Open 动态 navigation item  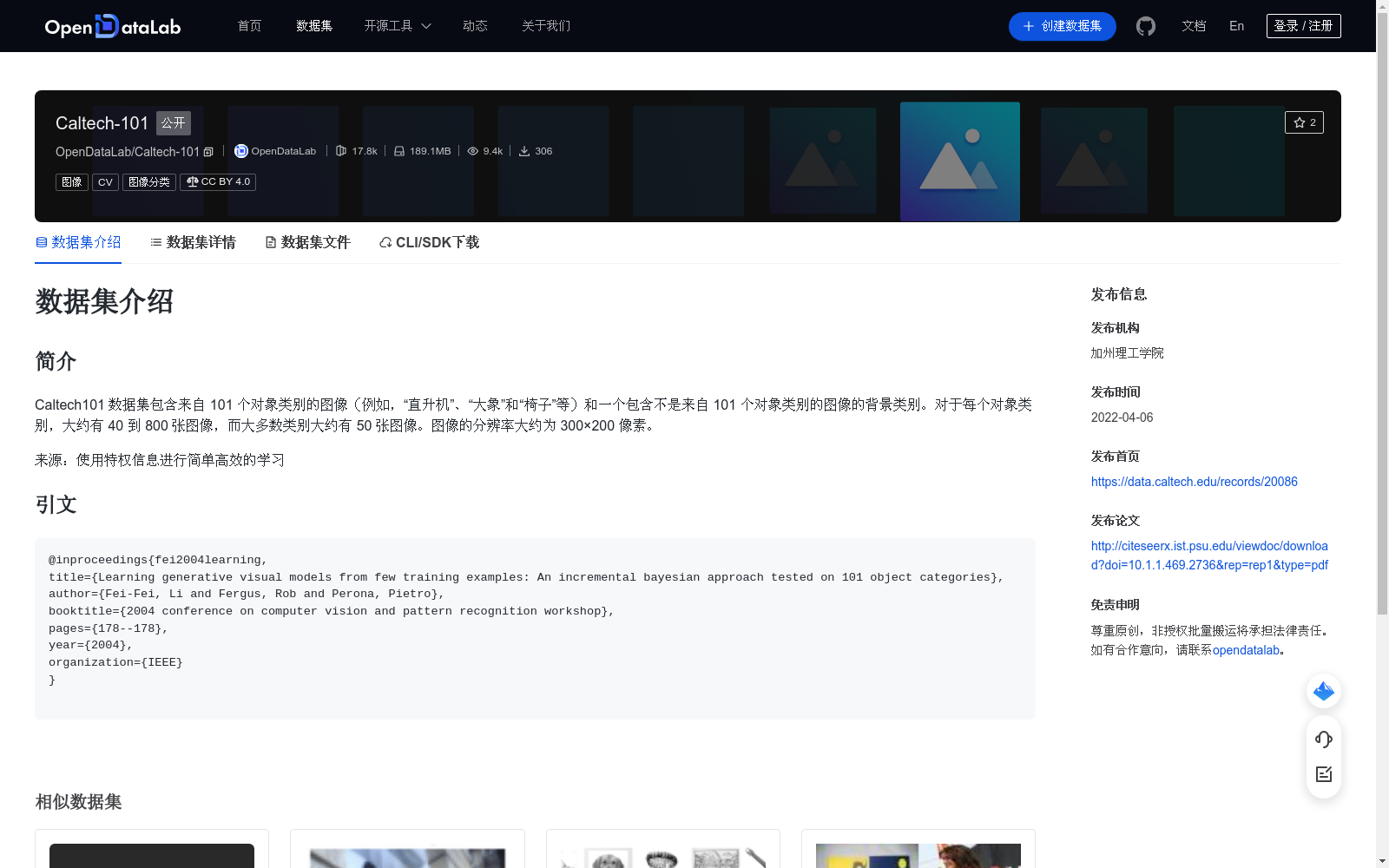click(x=475, y=26)
